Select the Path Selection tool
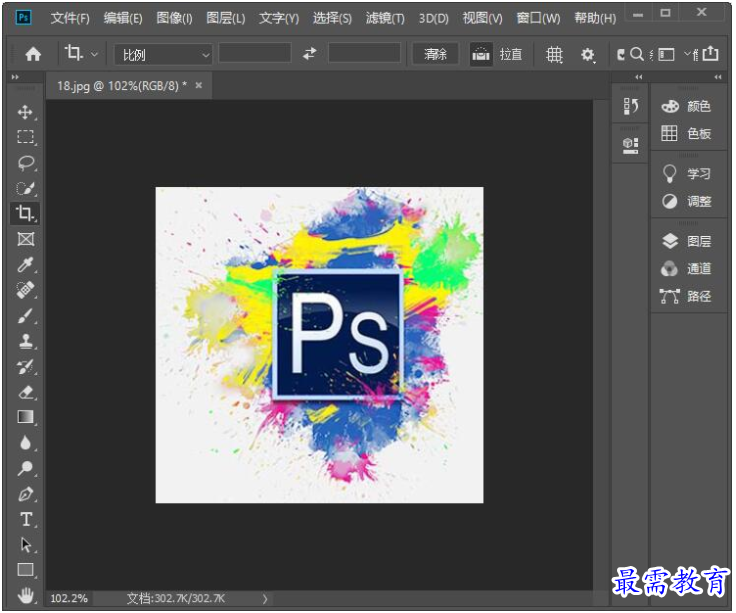The image size is (736, 613). click(25, 545)
